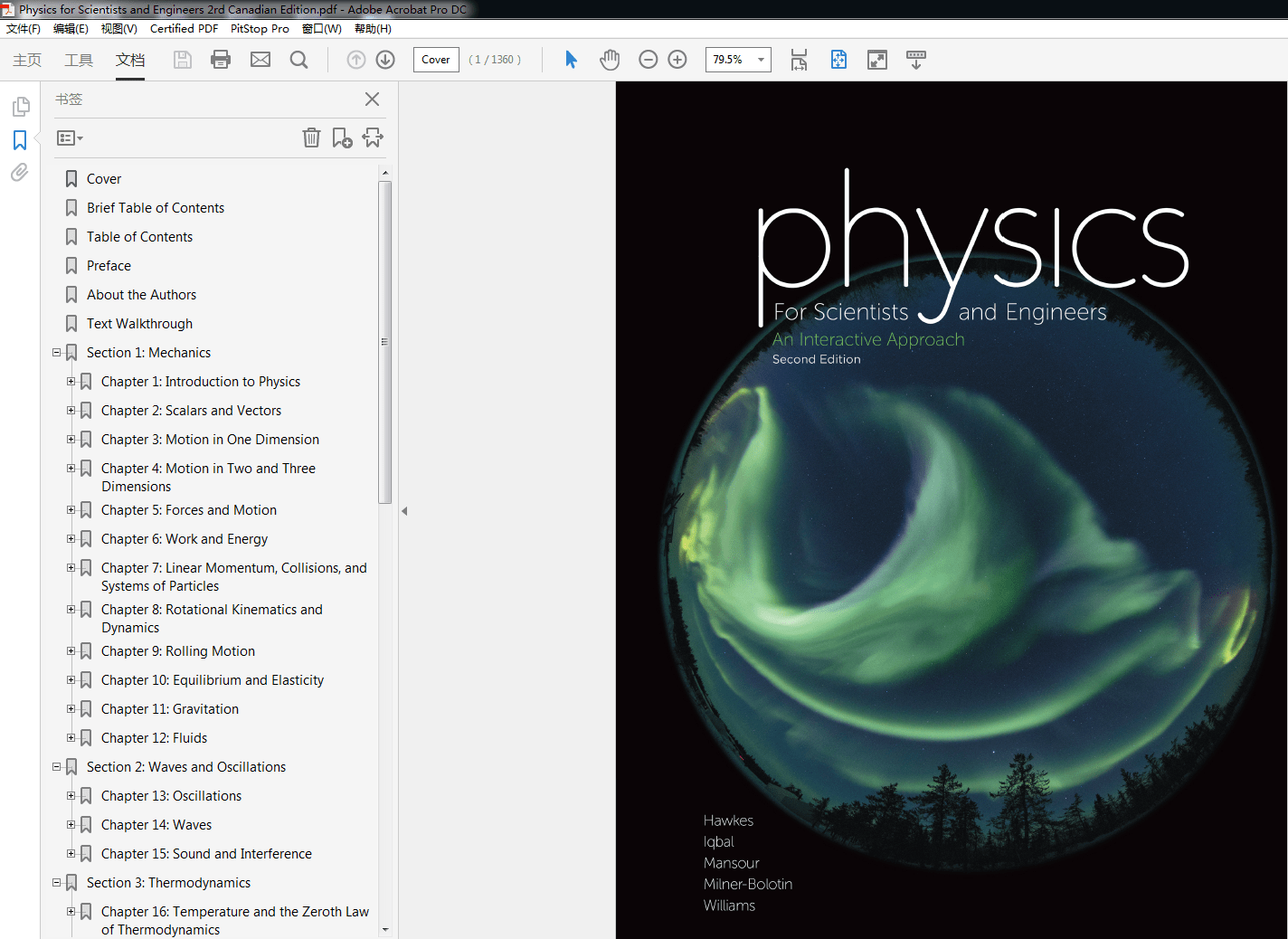Viewport: 1288px width, 939px height.
Task: Go to next page with down arrow
Action: [384, 59]
